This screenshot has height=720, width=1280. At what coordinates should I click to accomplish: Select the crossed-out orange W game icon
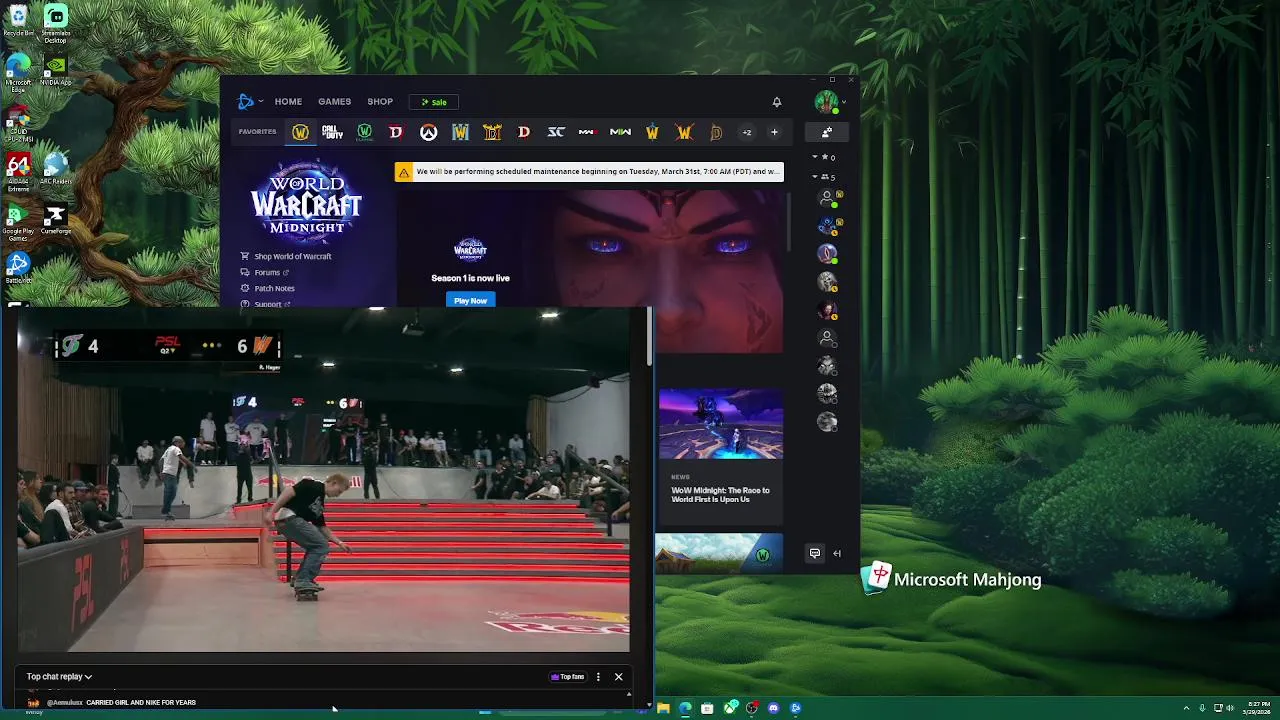coord(684,132)
